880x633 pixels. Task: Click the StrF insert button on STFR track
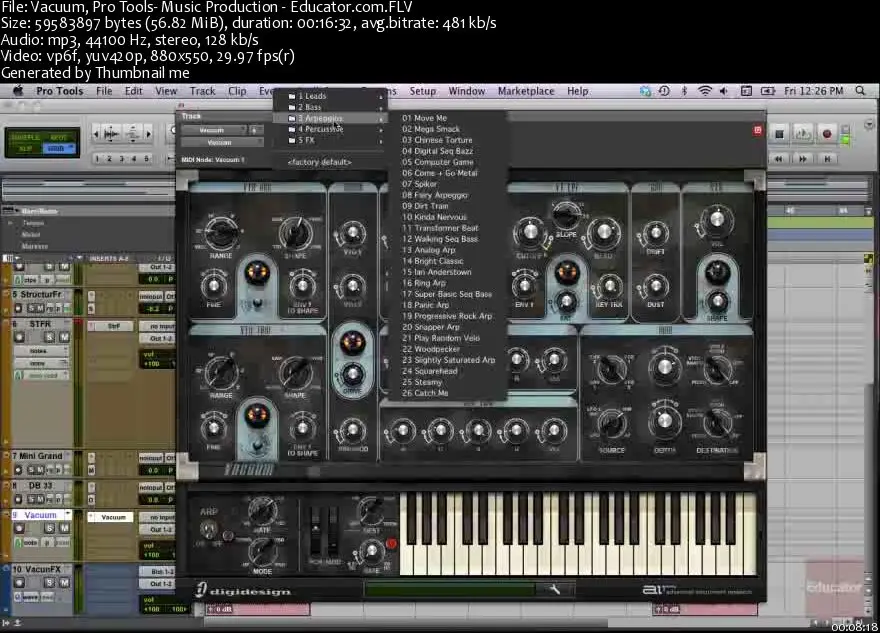(x=113, y=326)
